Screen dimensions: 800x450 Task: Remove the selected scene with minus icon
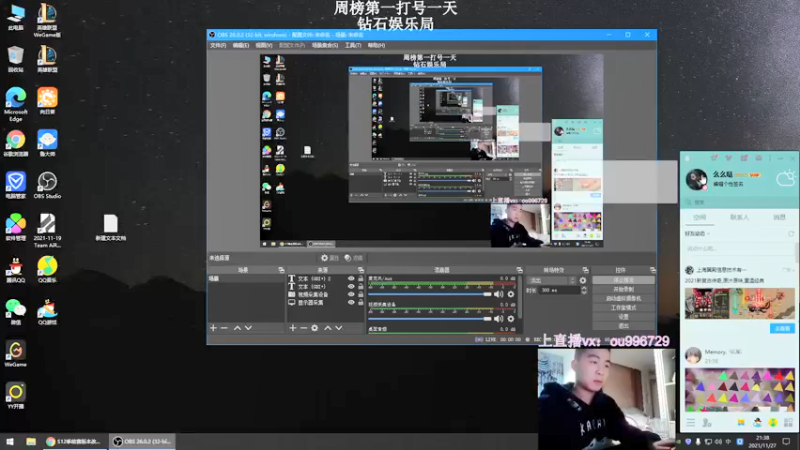(224, 328)
